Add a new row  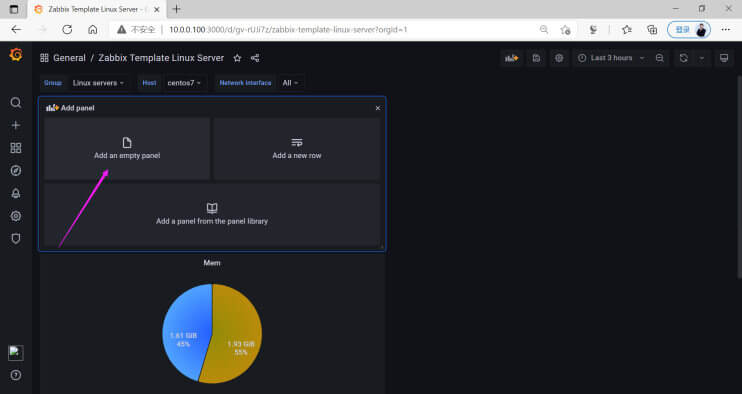pos(297,149)
